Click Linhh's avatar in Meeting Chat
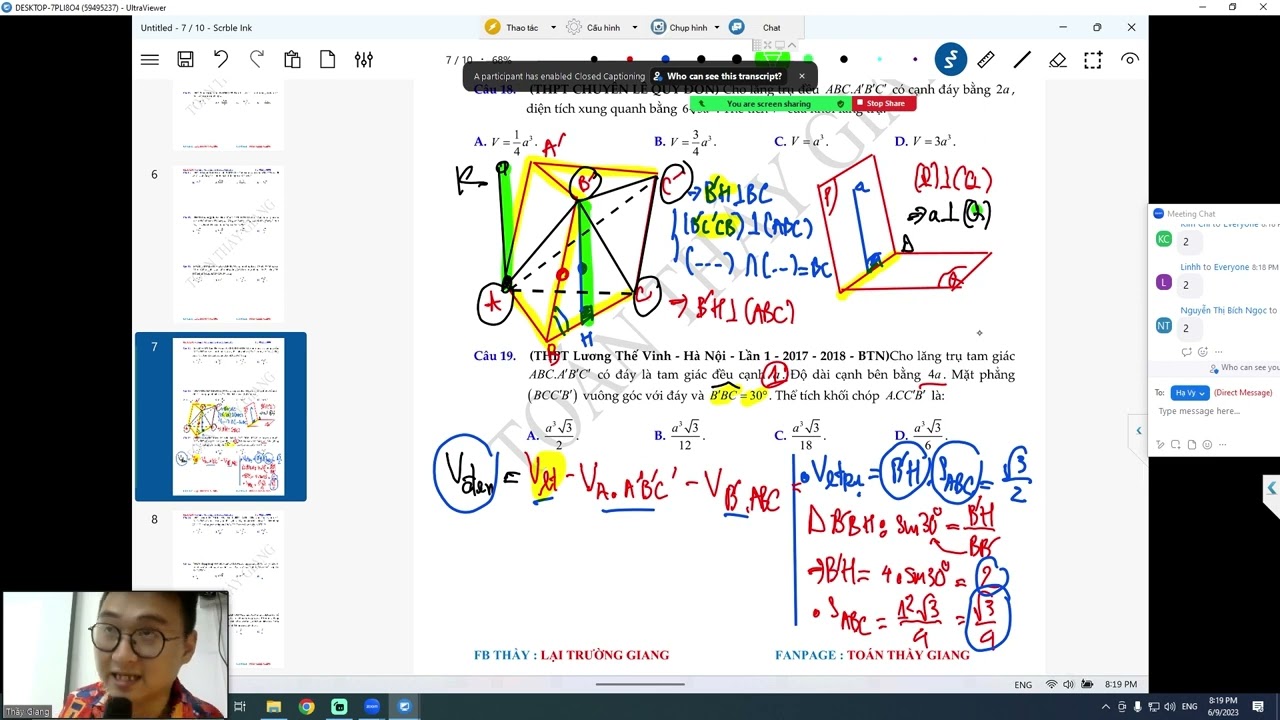 (x=1164, y=283)
